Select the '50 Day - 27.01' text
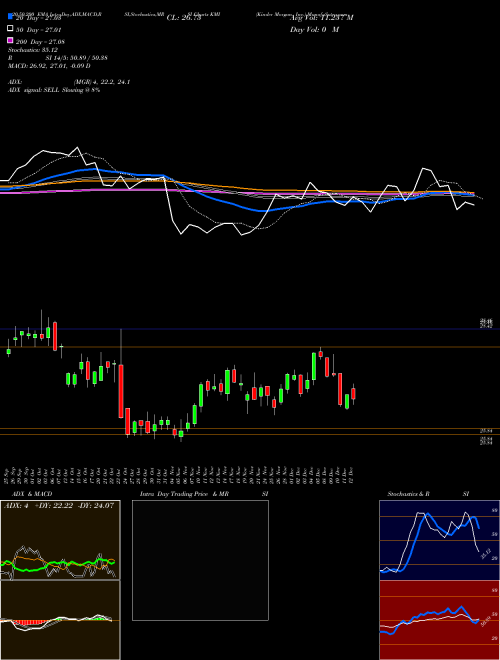The image size is (500, 660). point(39,30)
